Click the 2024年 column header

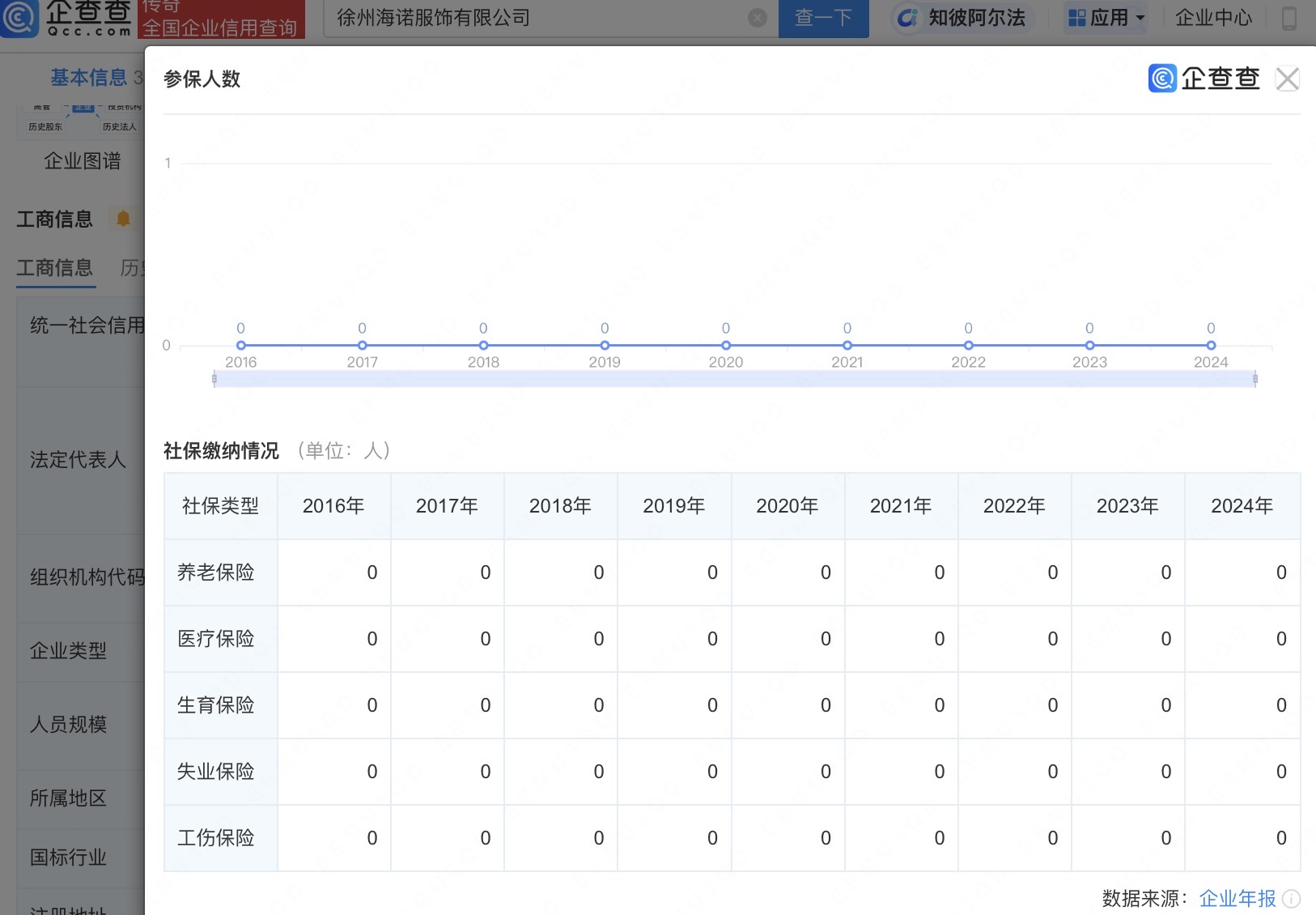pos(1242,506)
